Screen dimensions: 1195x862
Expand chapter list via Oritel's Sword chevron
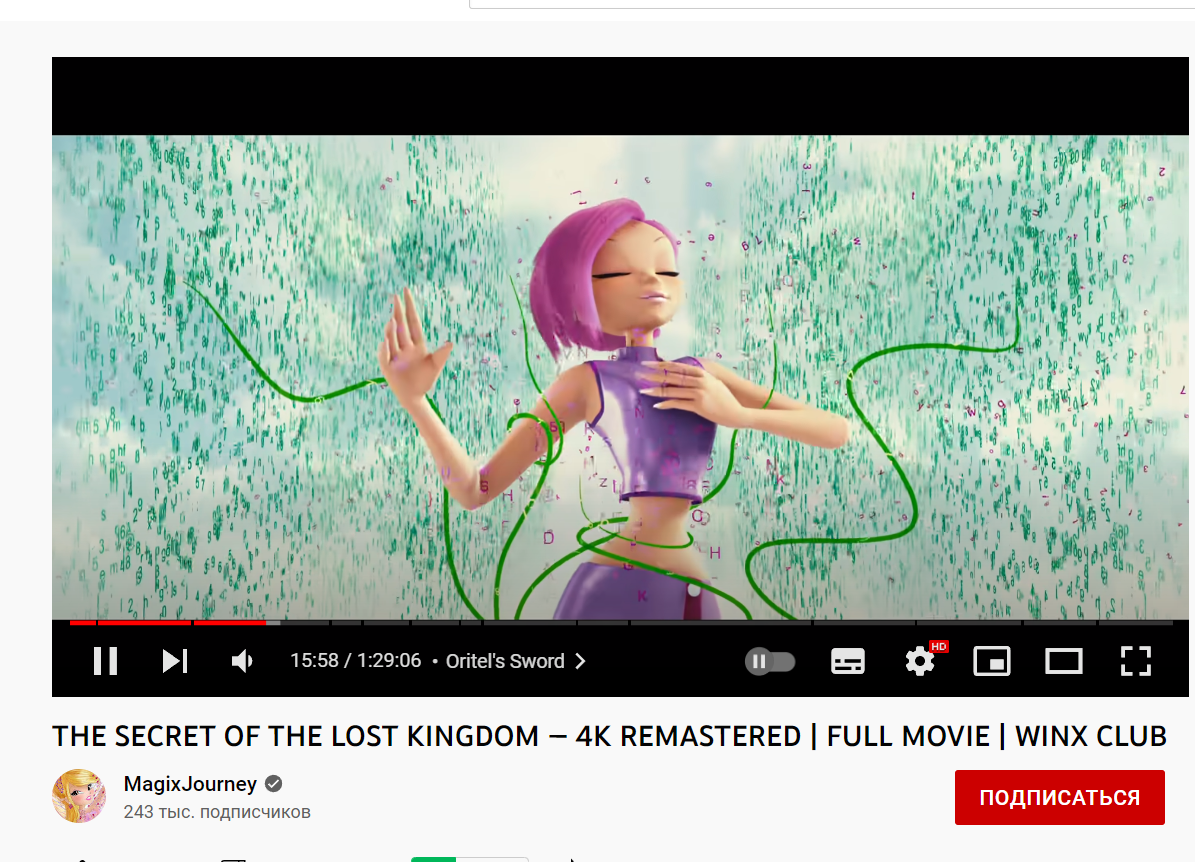click(580, 661)
